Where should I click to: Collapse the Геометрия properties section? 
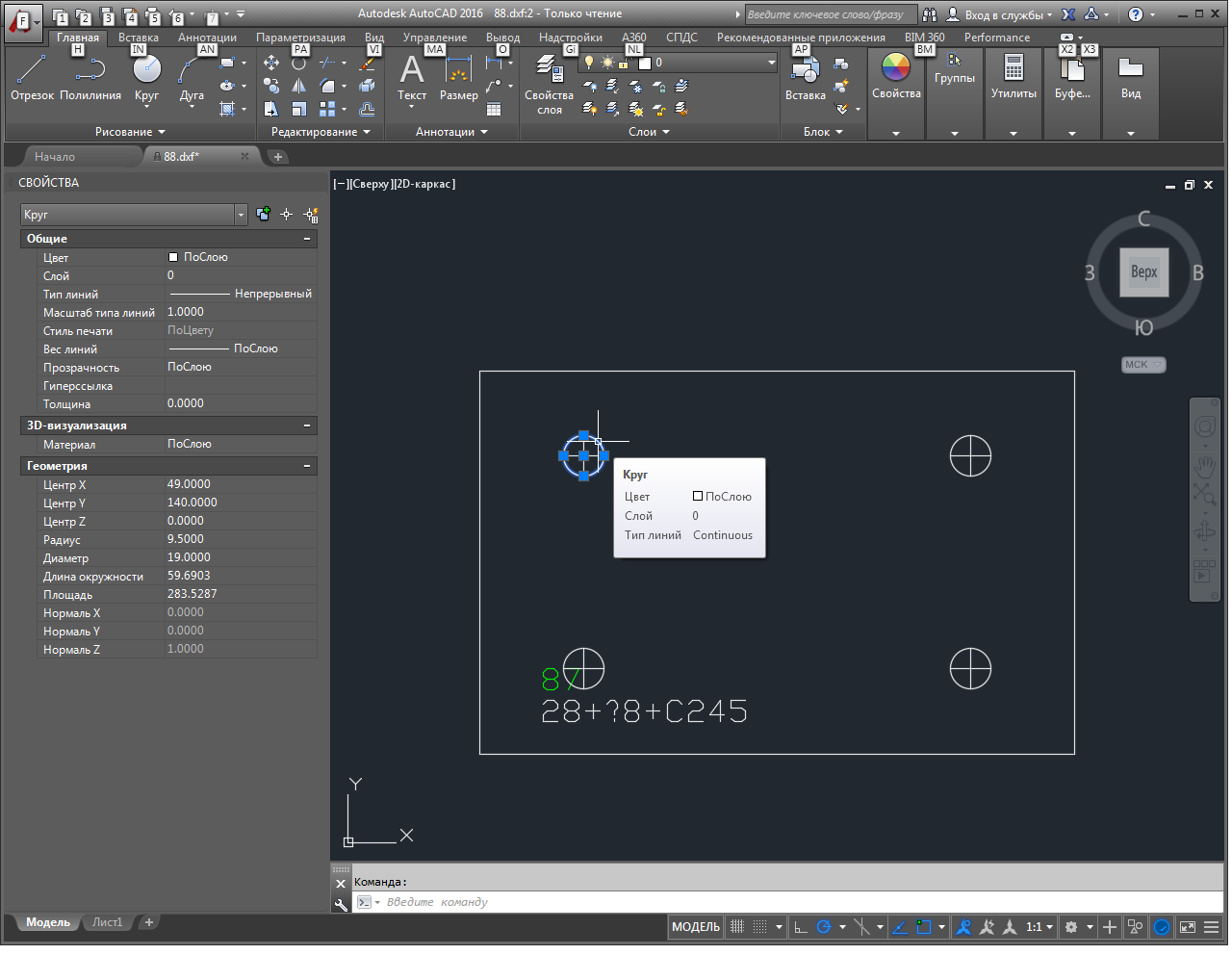(x=307, y=467)
